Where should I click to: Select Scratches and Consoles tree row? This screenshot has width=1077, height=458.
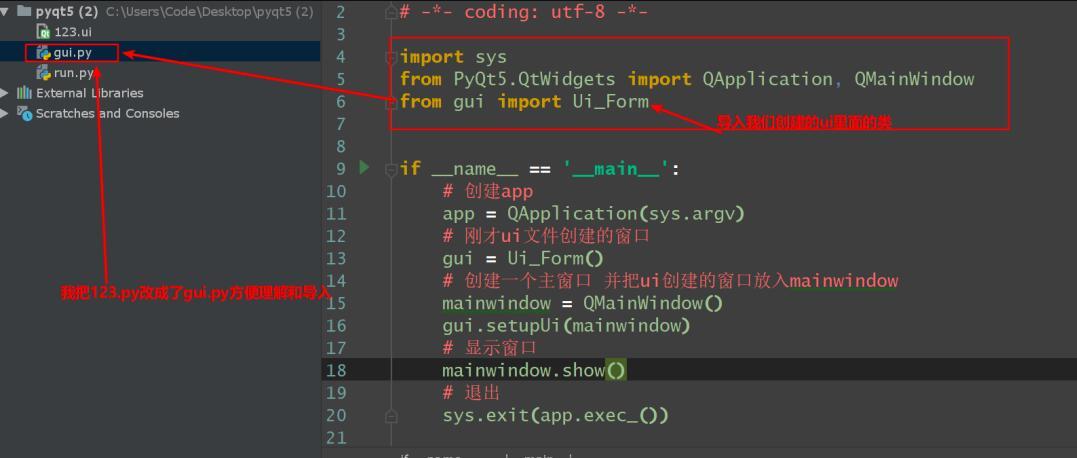click(107, 113)
